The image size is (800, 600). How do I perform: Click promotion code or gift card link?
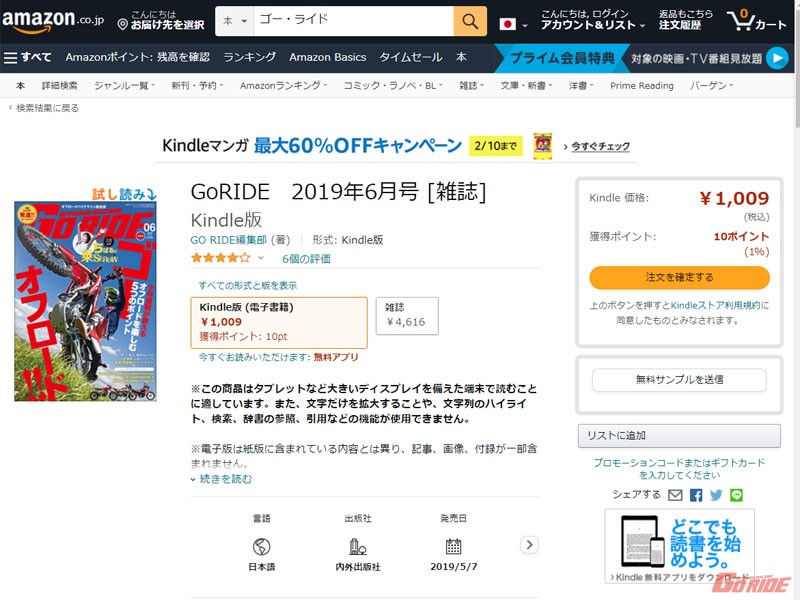click(x=679, y=468)
